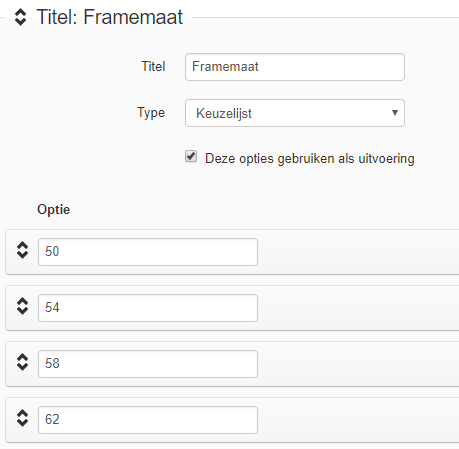
Task: Click the 'Titel: Framemaat' section heading
Action: (x=110, y=17)
